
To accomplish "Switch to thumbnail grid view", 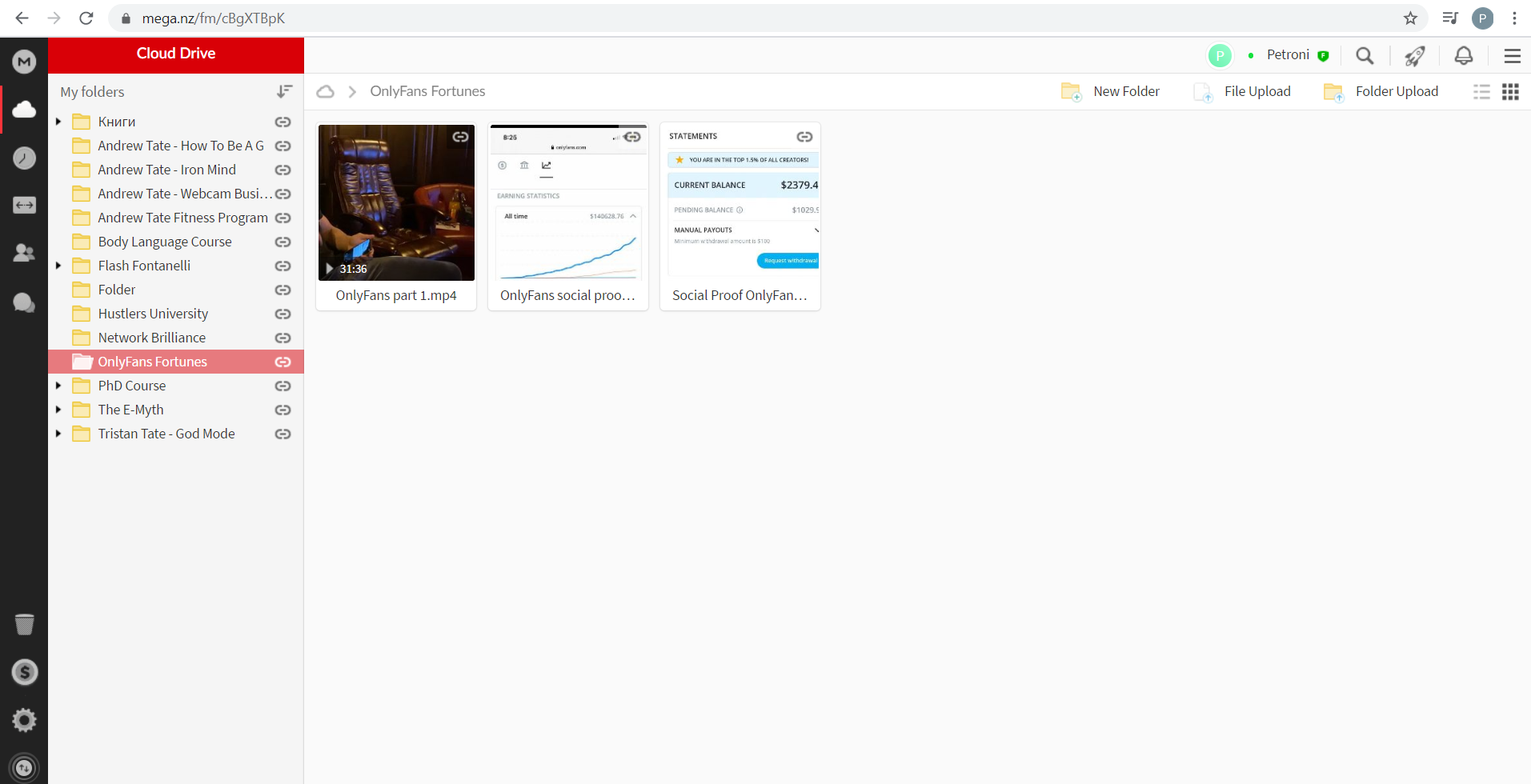I will 1510,92.
